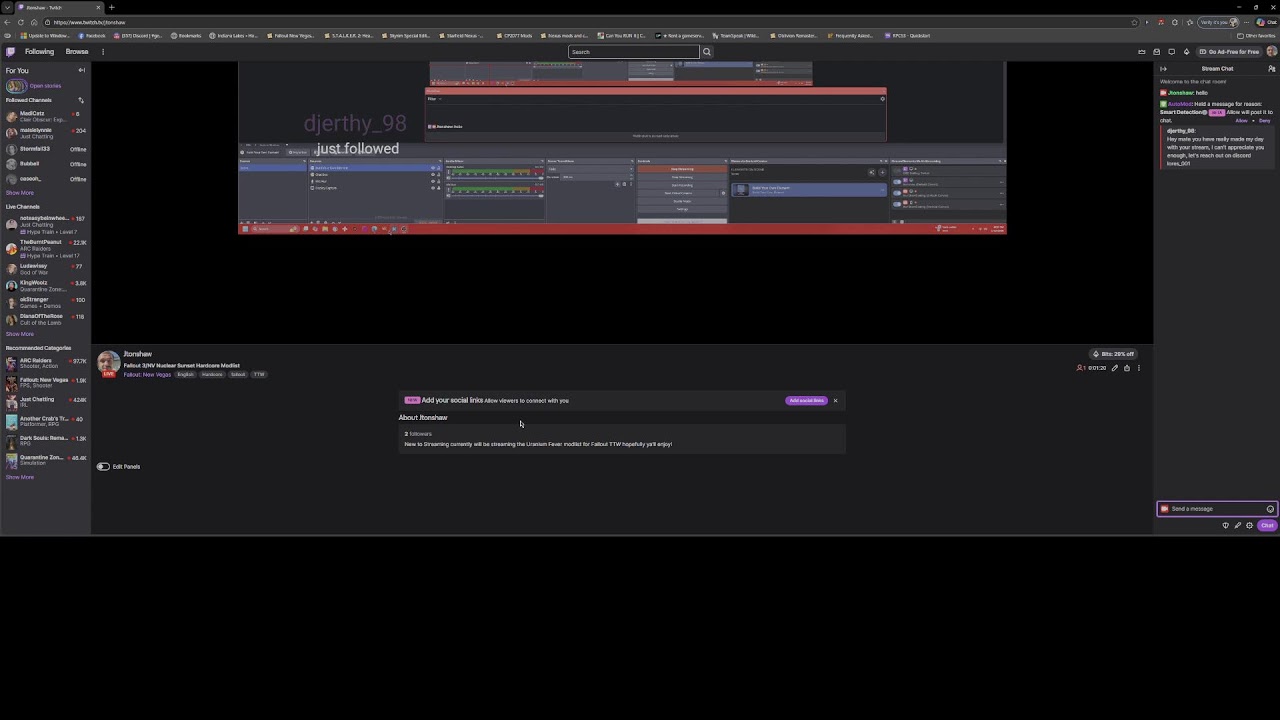
Task: Show more live channels
Action: 19,334
